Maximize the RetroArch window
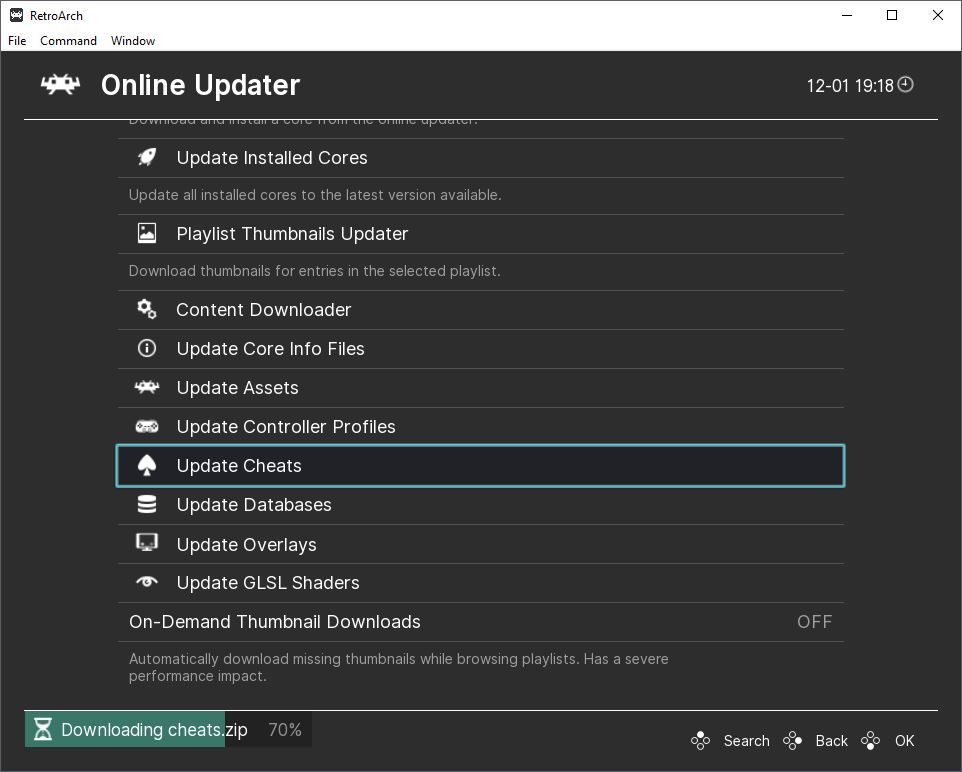This screenshot has width=962, height=772. [892, 15]
